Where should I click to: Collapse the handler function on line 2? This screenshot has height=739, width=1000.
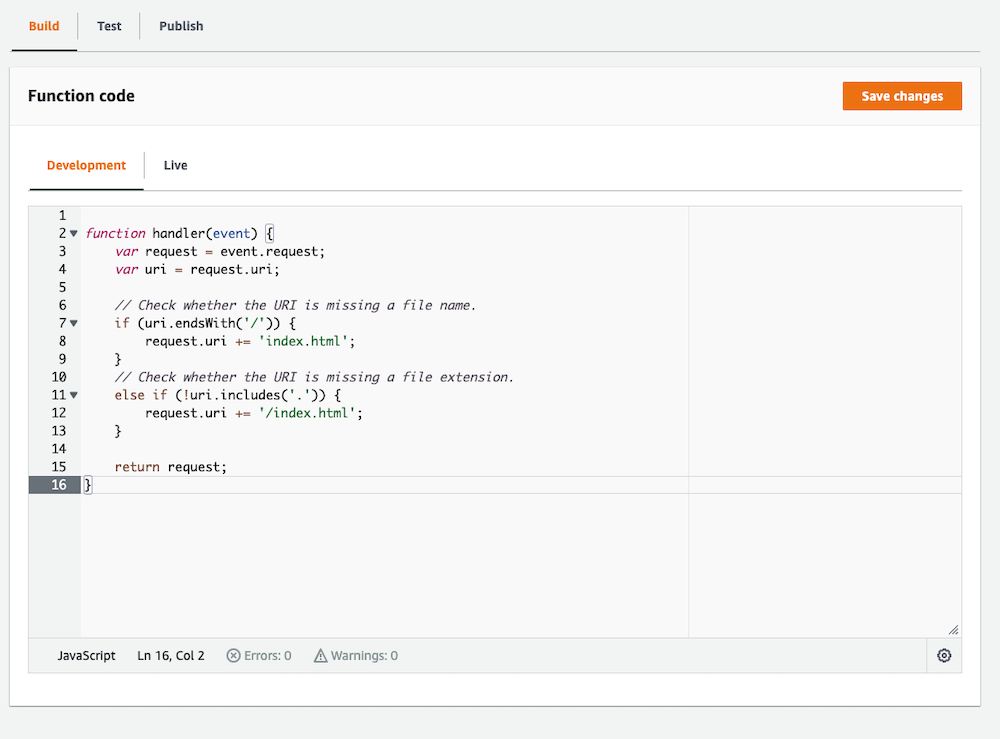[x=73, y=233]
